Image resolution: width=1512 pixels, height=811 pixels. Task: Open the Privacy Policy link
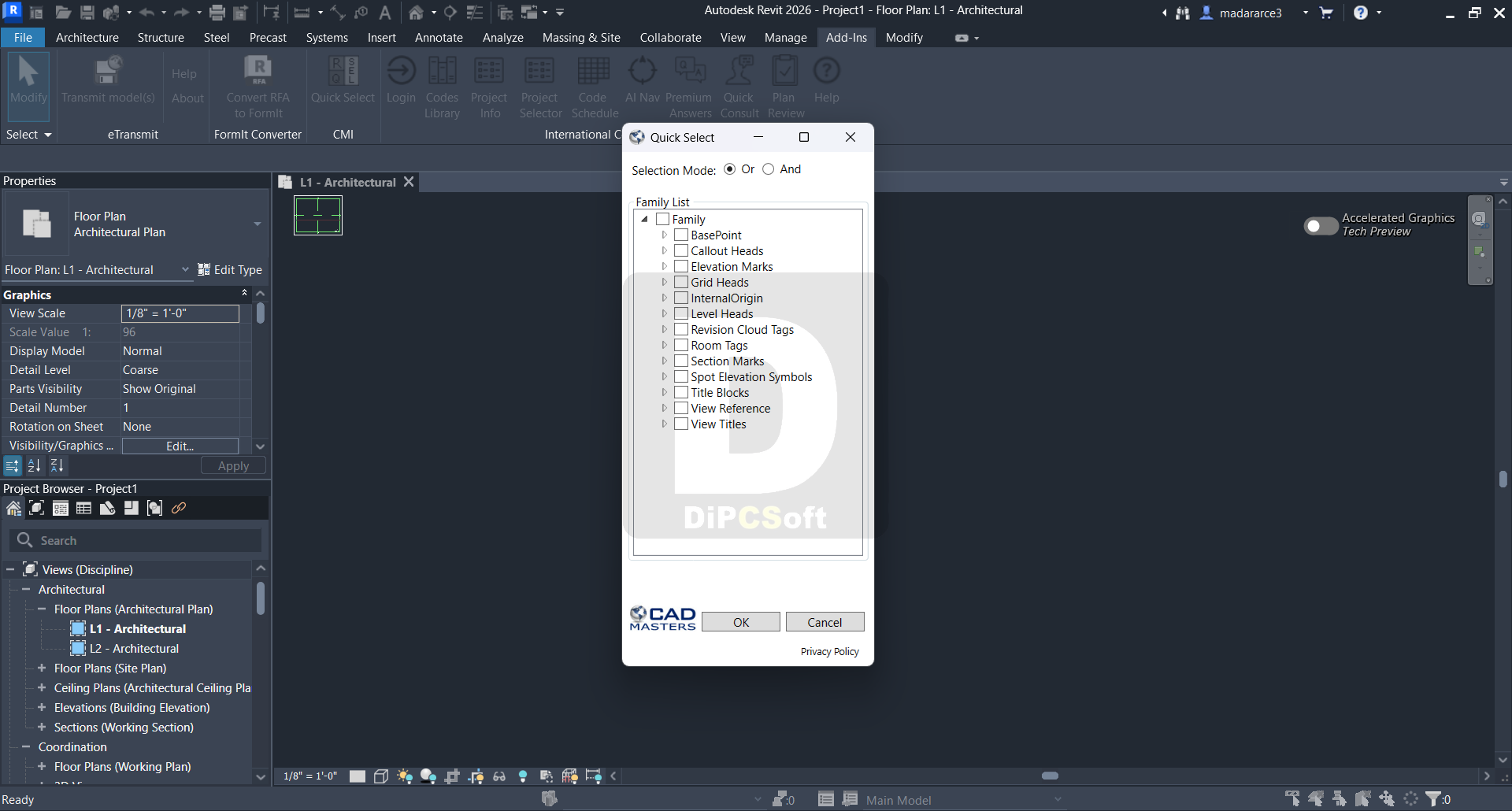(x=829, y=652)
